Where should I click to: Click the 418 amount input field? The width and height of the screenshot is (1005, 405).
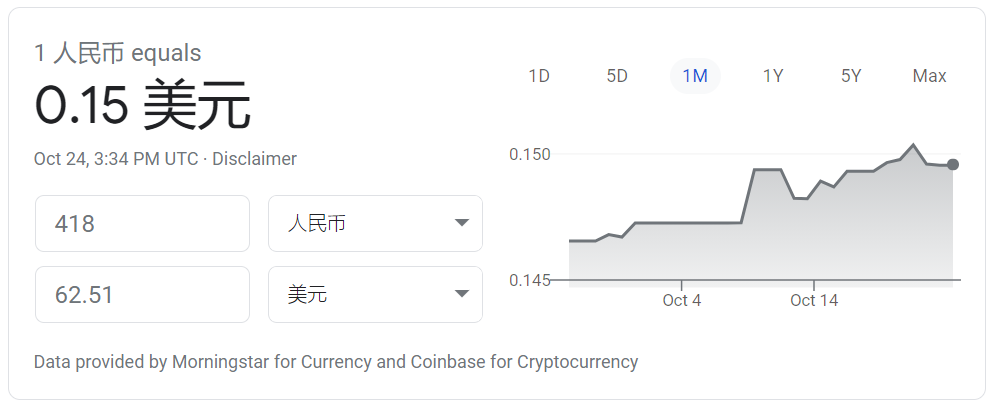coord(142,224)
